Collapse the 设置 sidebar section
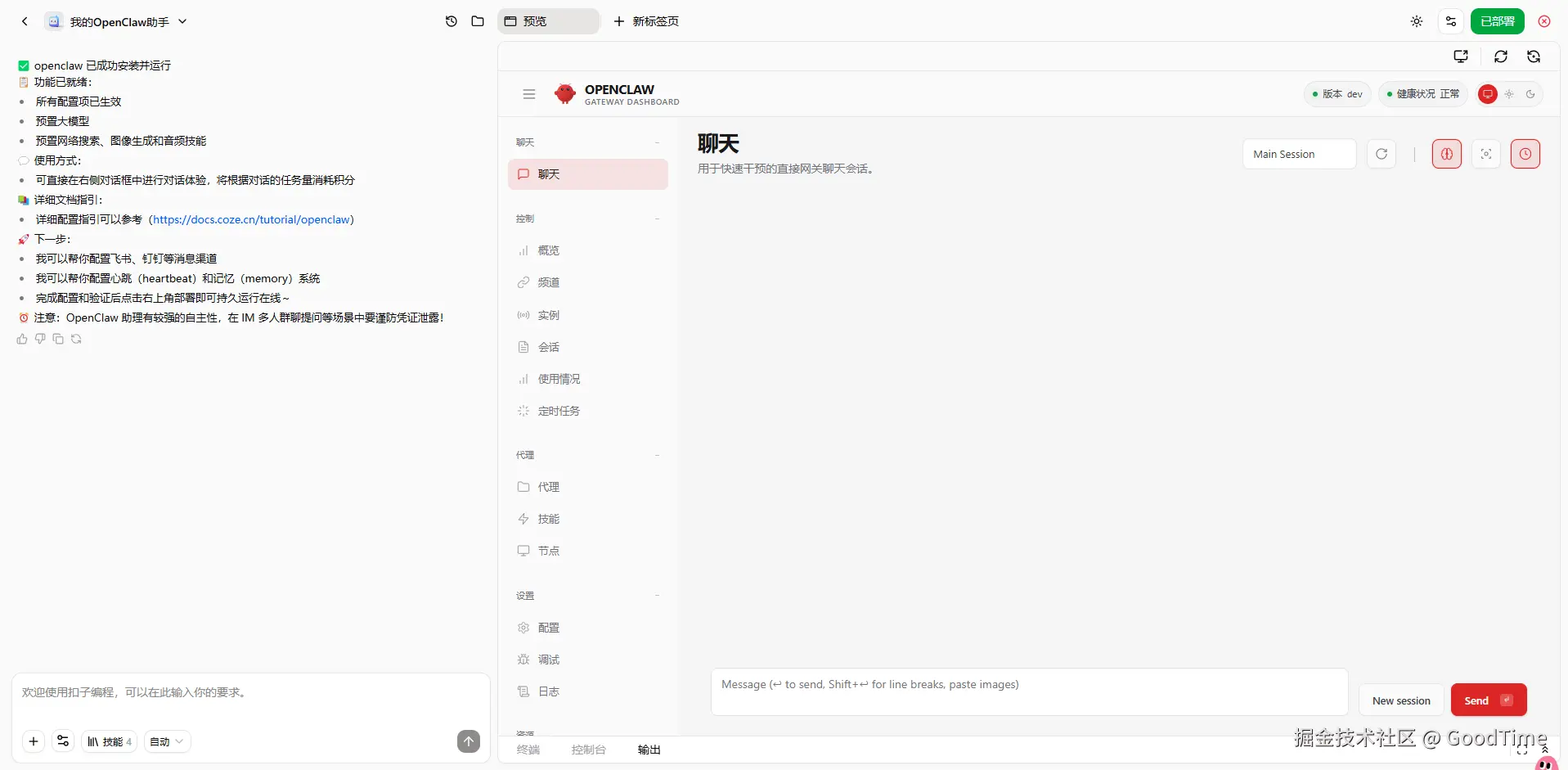The image size is (1568, 770). (x=588, y=596)
